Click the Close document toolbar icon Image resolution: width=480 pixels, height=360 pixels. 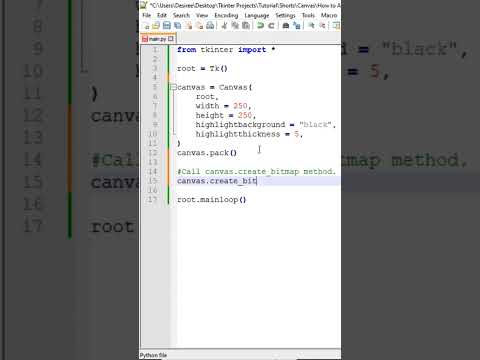coord(189,26)
